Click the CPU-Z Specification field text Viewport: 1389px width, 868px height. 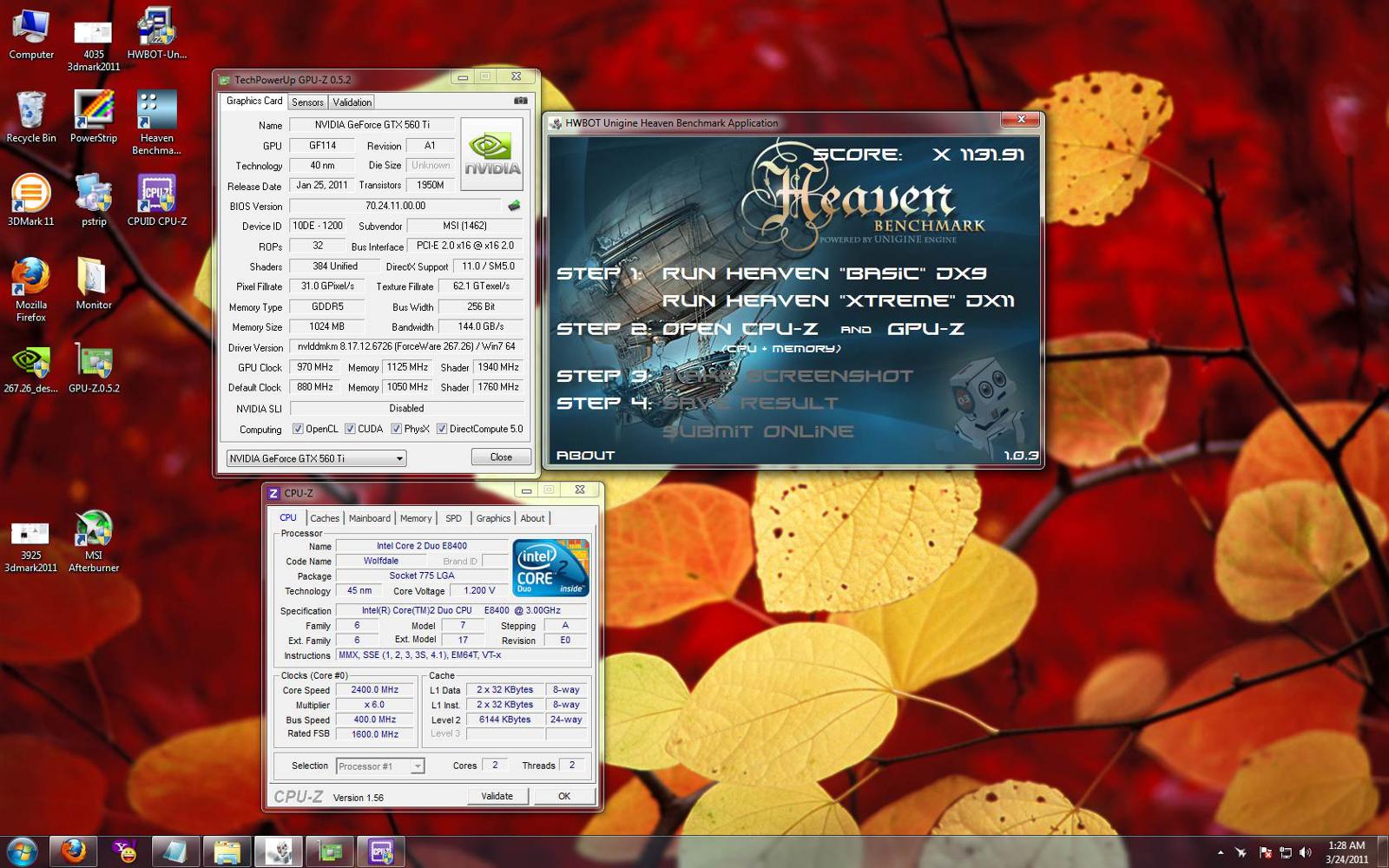click(x=461, y=610)
